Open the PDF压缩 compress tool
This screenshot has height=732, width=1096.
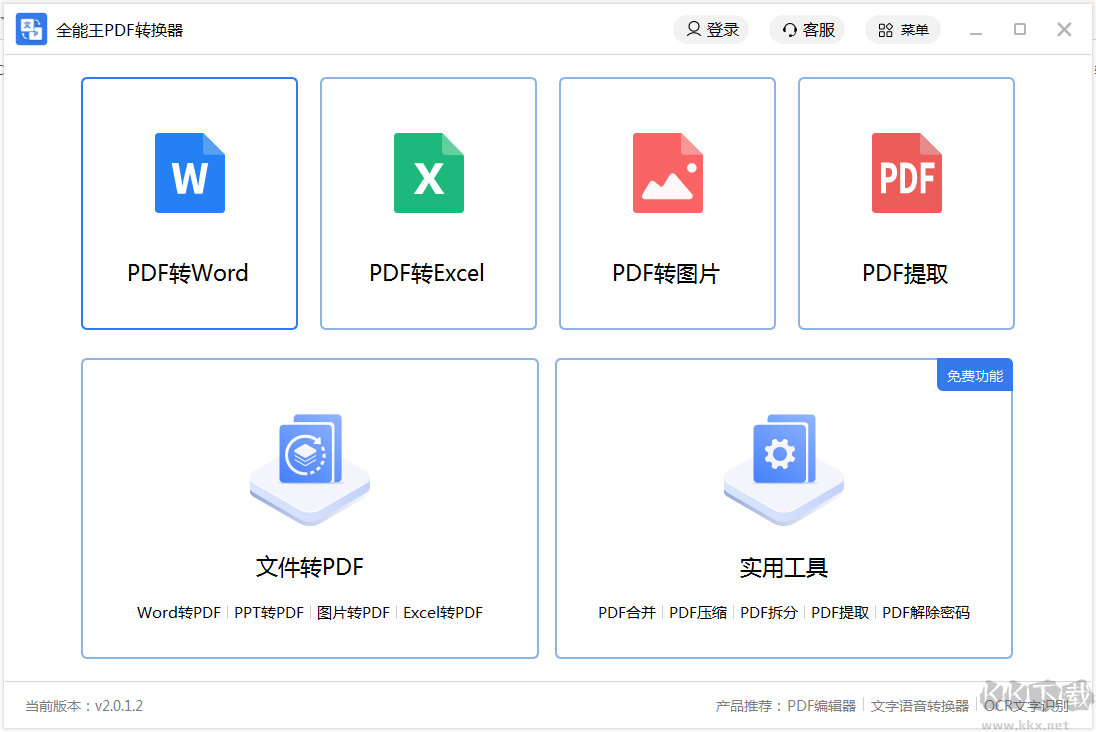coord(698,613)
